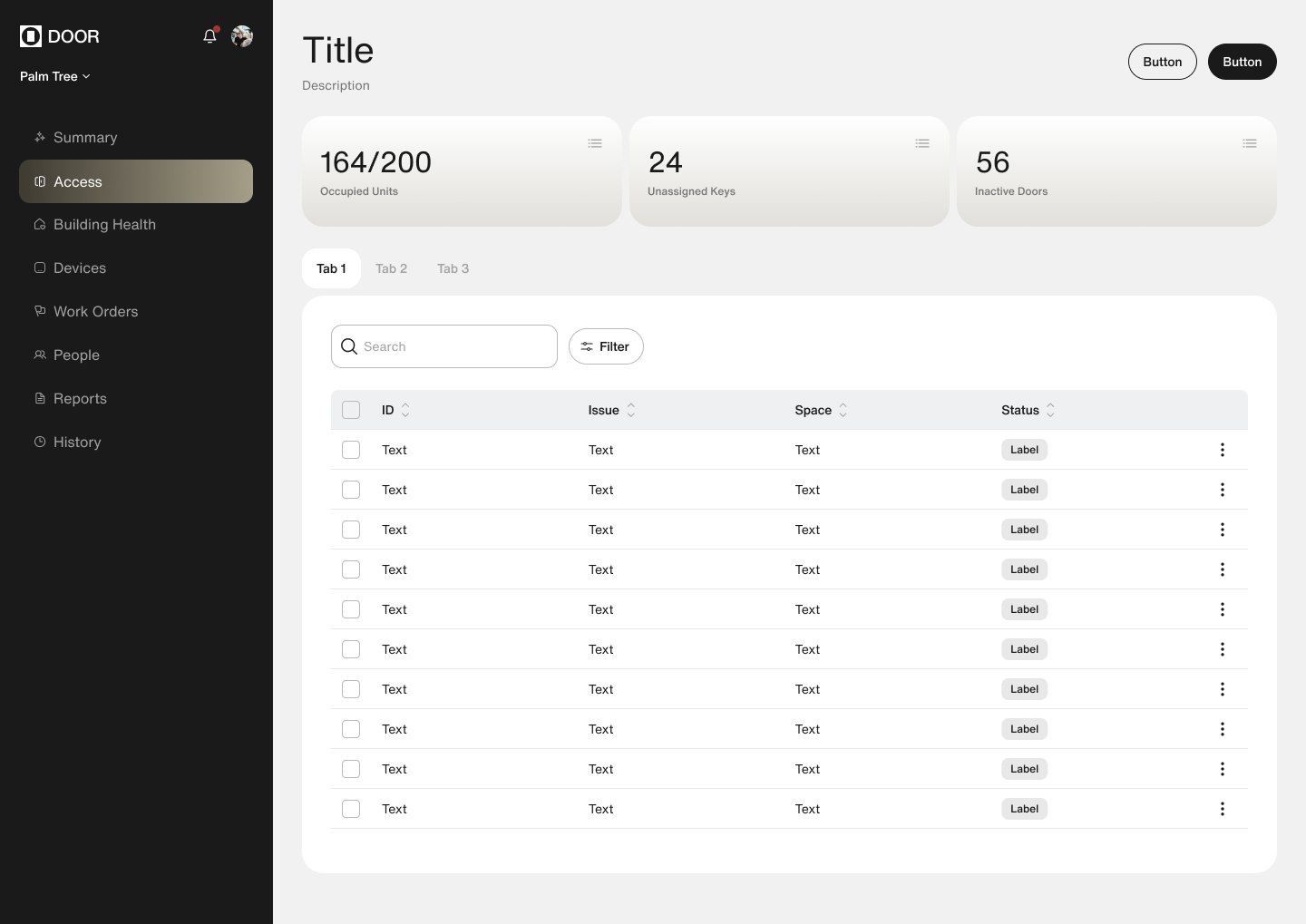The image size is (1306, 924).
Task: Switch to Tab 1
Action: tap(331, 268)
